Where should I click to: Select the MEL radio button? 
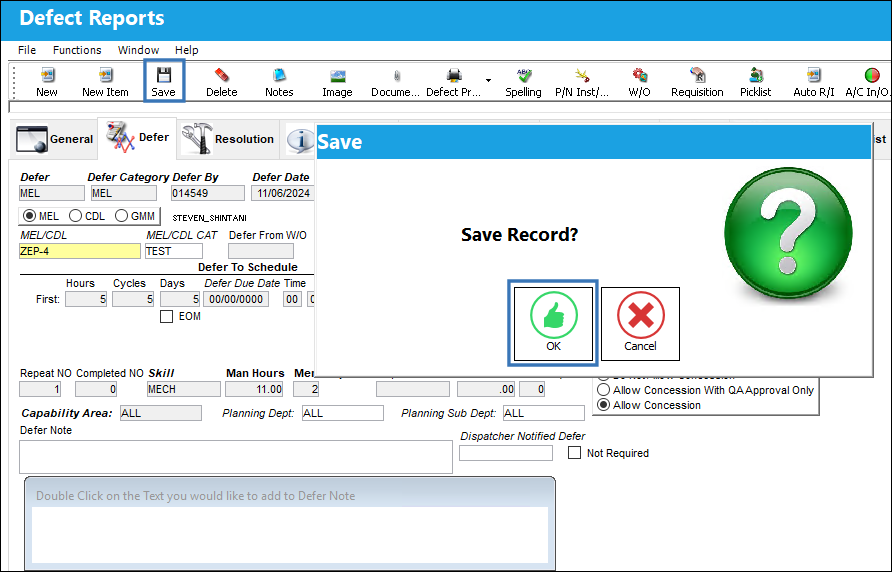point(28,216)
